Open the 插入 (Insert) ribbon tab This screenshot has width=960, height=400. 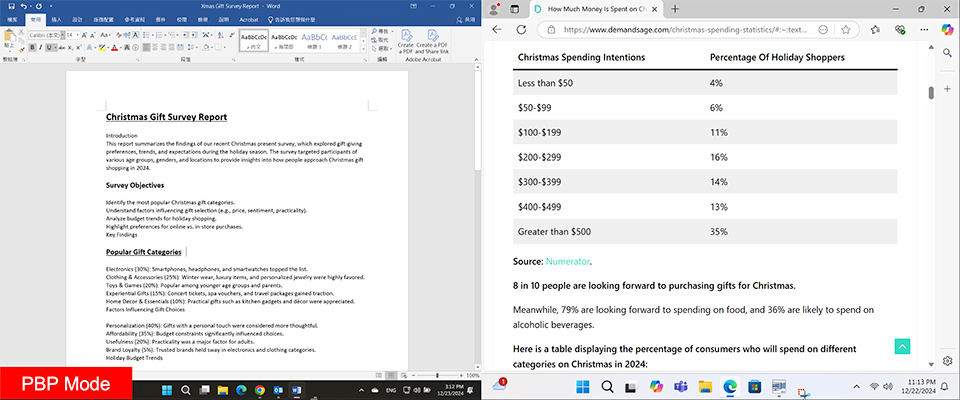click(x=56, y=18)
